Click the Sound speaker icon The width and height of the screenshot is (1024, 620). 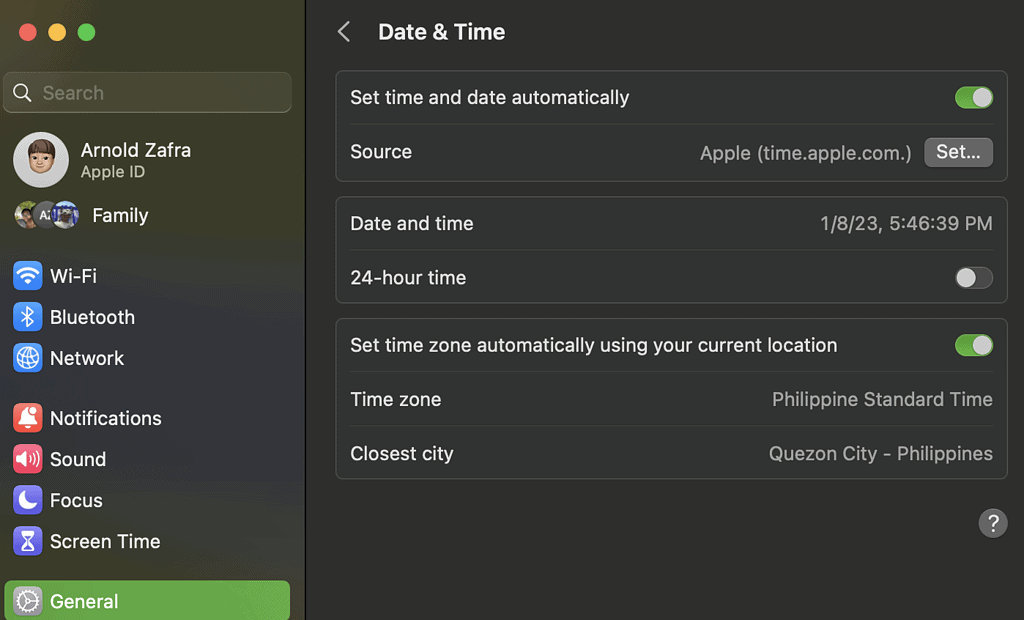(x=28, y=459)
